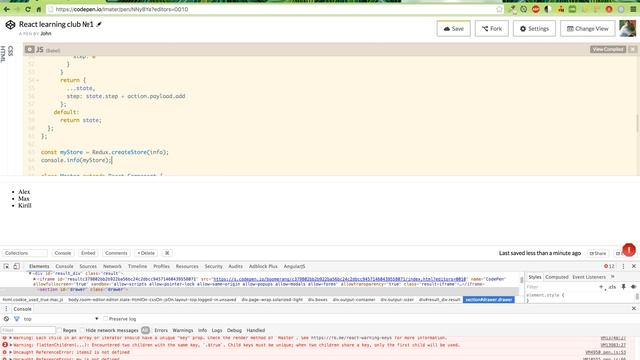Open the console drawer three-dot menu
Image resolution: width=640 pixels, height=360 pixels.
point(6,309)
